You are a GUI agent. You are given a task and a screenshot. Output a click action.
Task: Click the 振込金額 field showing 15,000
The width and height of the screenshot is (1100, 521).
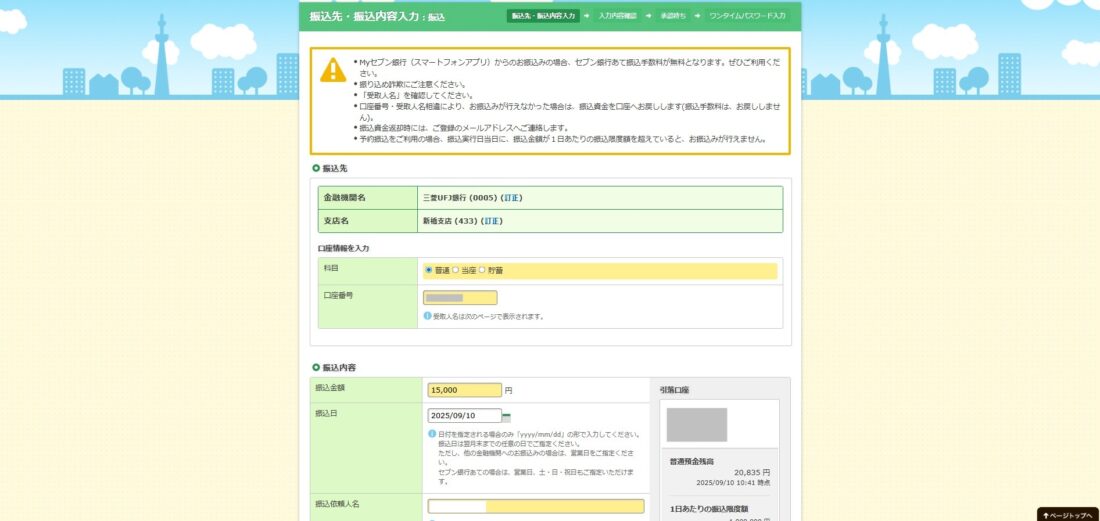[464, 390]
